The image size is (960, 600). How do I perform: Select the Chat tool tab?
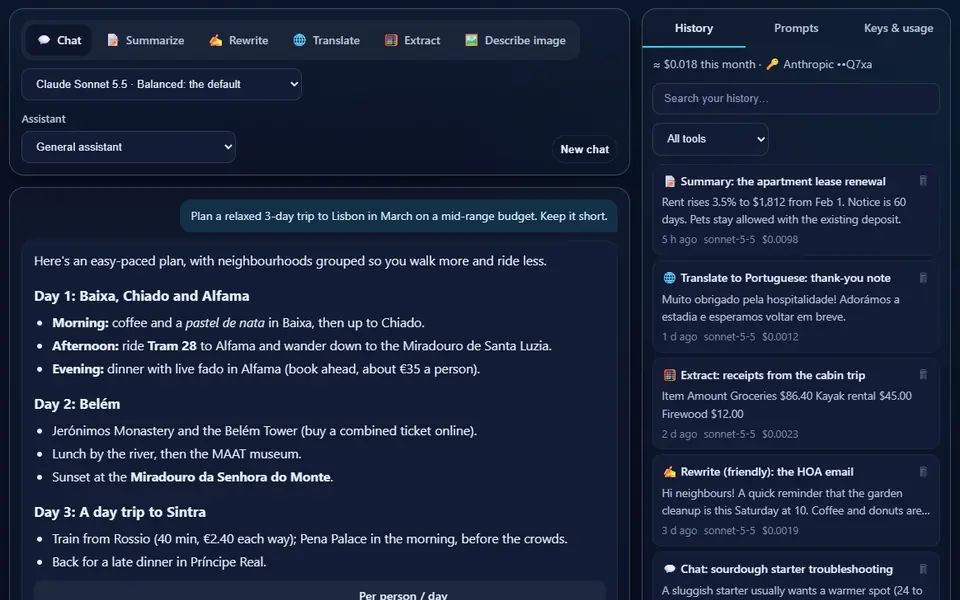[x=59, y=40]
